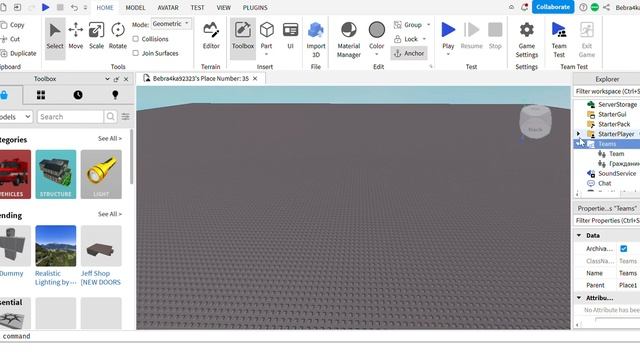Switch to the VIEW ribbon tab
The height and width of the screenshot is (360, 640).
point(223,7)
